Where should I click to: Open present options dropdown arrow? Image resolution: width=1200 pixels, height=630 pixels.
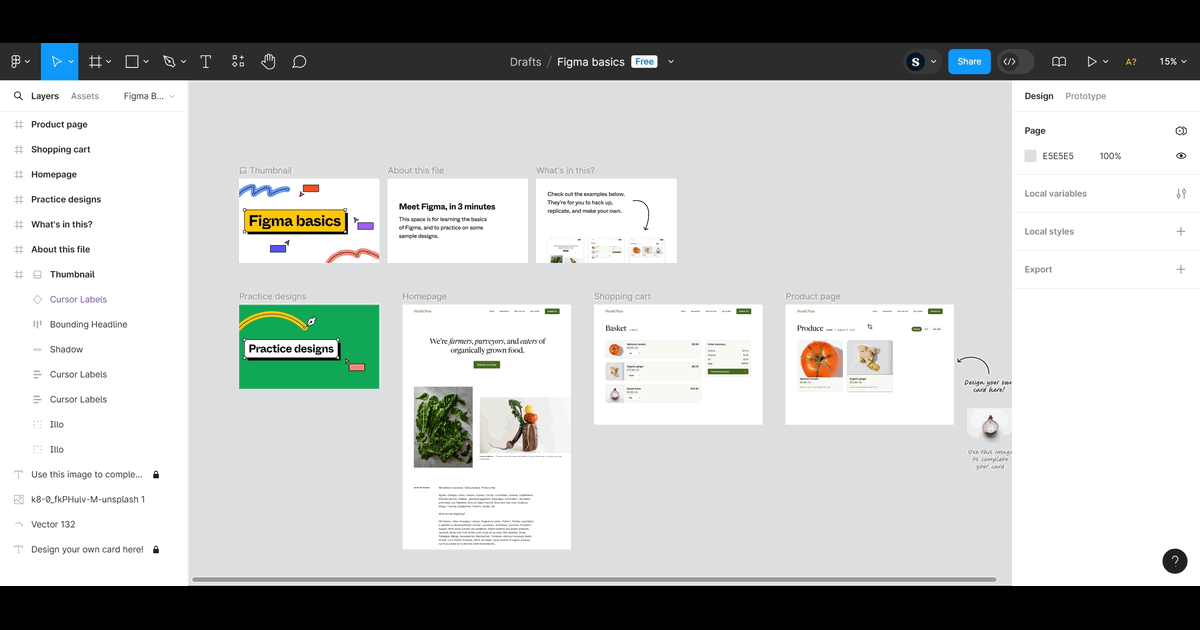[x=1106, y=62]
